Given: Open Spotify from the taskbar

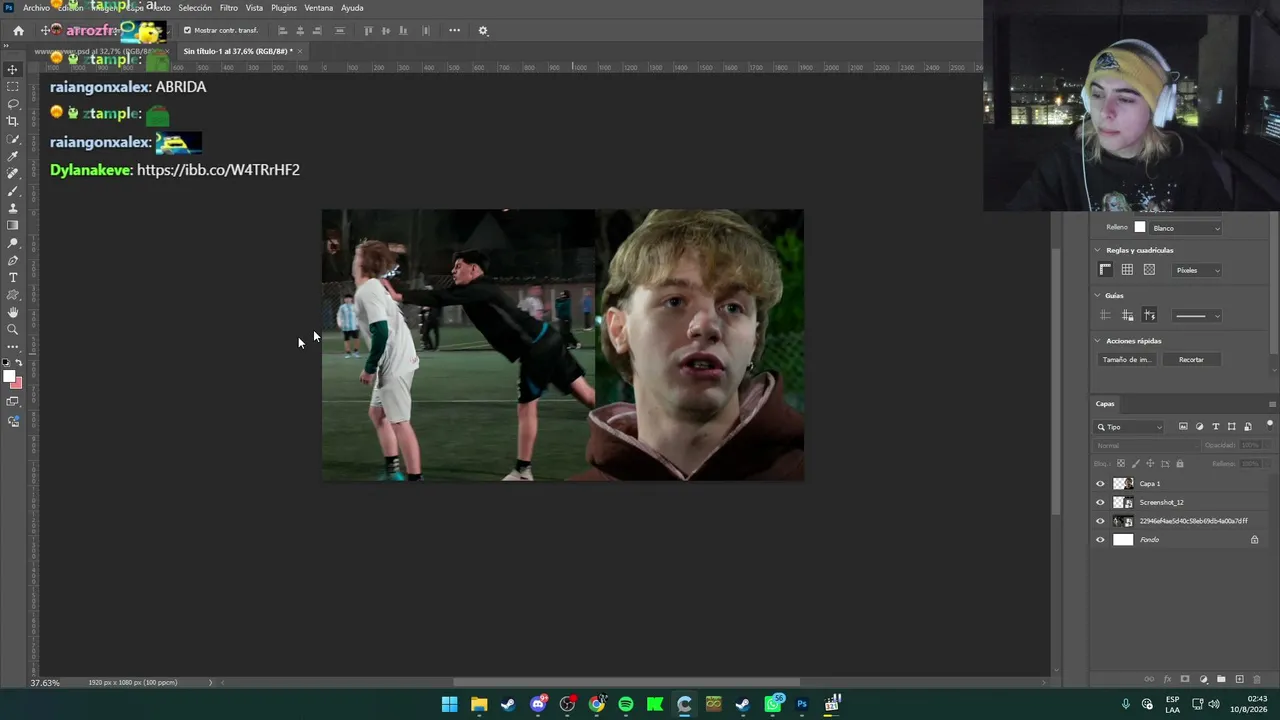Looking at the screenshot, I should pos(626,704).
